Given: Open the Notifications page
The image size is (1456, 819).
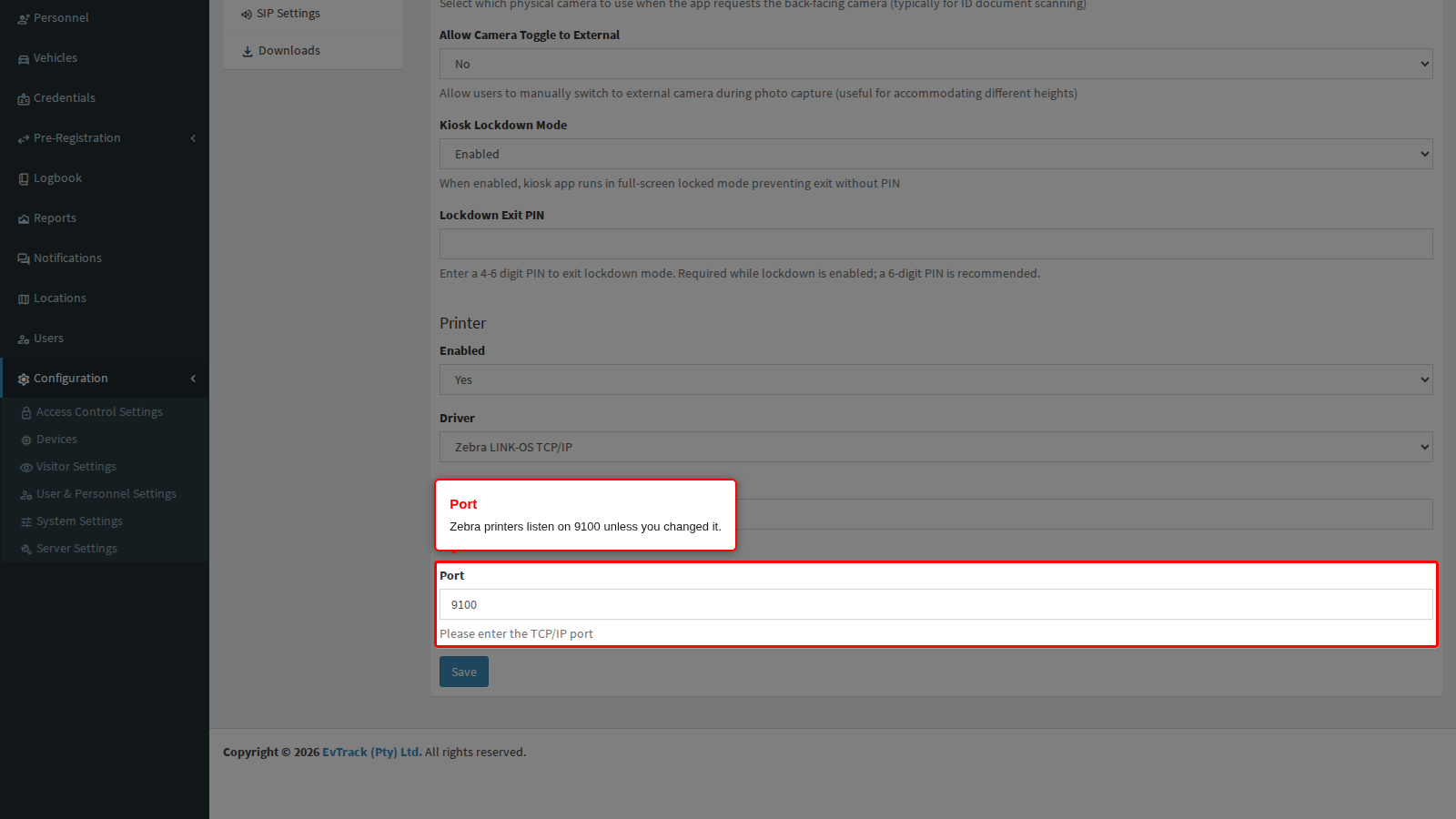Looking at the screenshot, I should (105, 258).
